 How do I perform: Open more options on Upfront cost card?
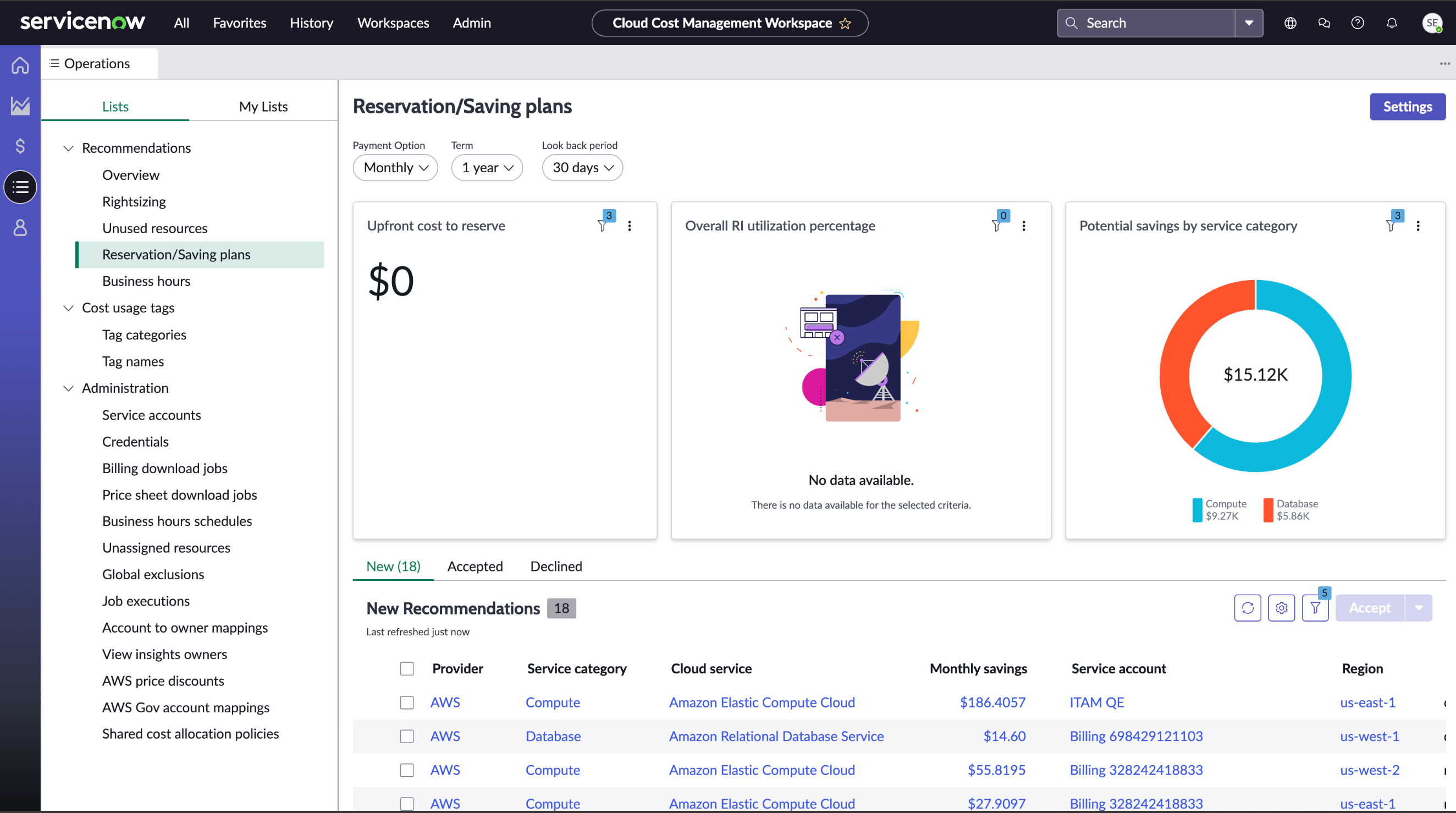[630, 226]
